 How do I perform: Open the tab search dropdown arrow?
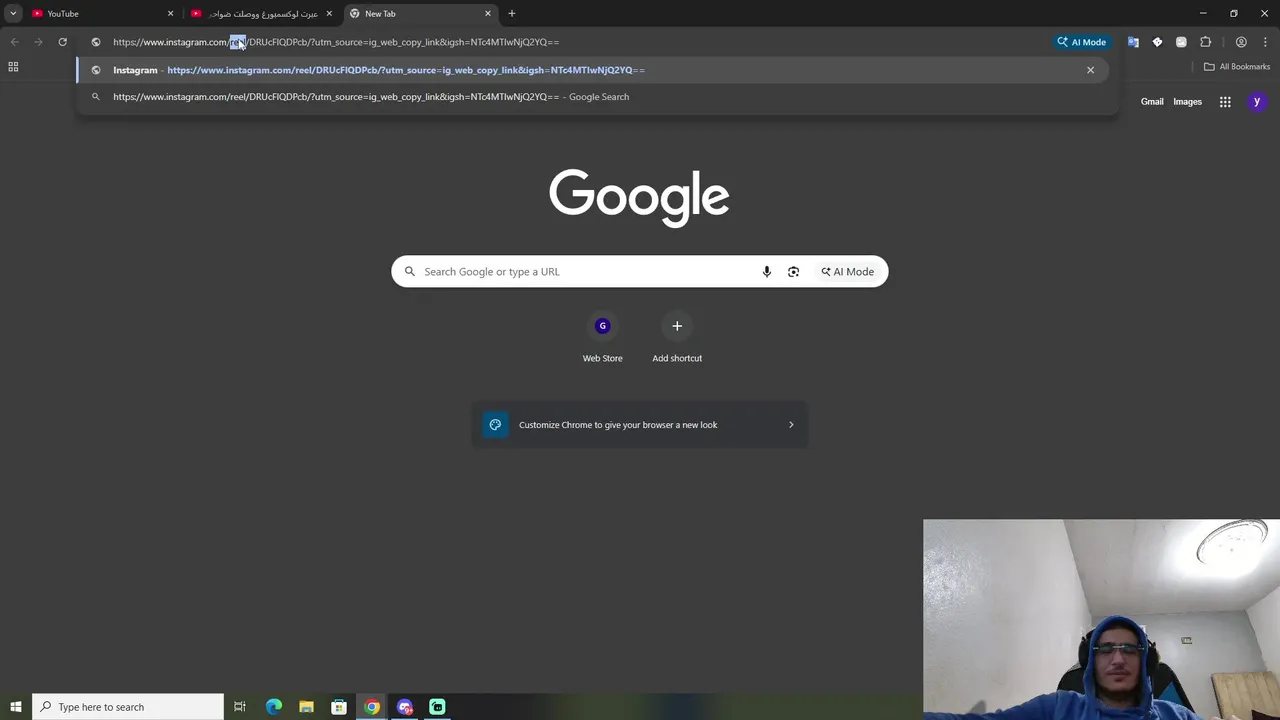click(13, 13)
